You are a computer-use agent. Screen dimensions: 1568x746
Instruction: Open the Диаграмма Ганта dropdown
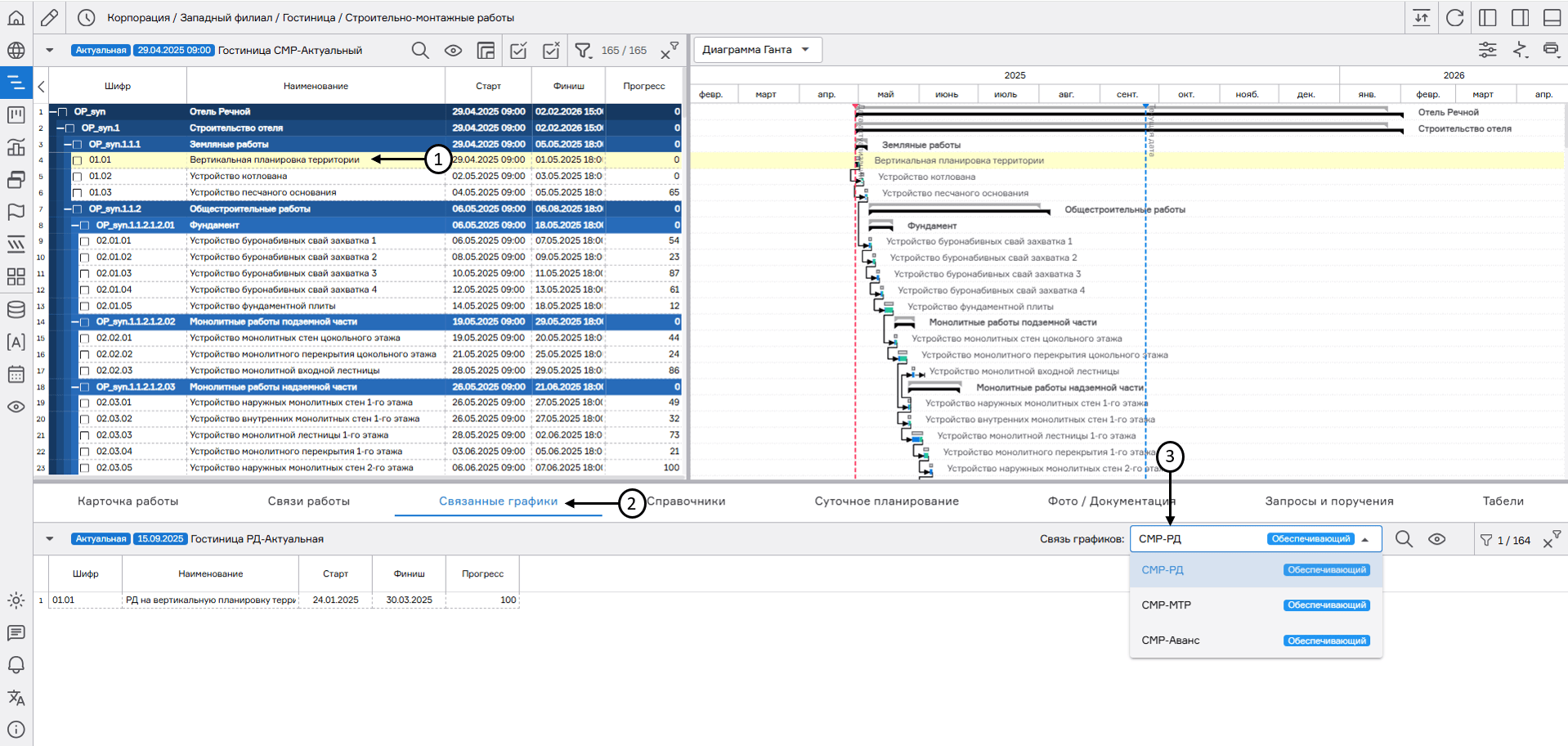[757, 50]
